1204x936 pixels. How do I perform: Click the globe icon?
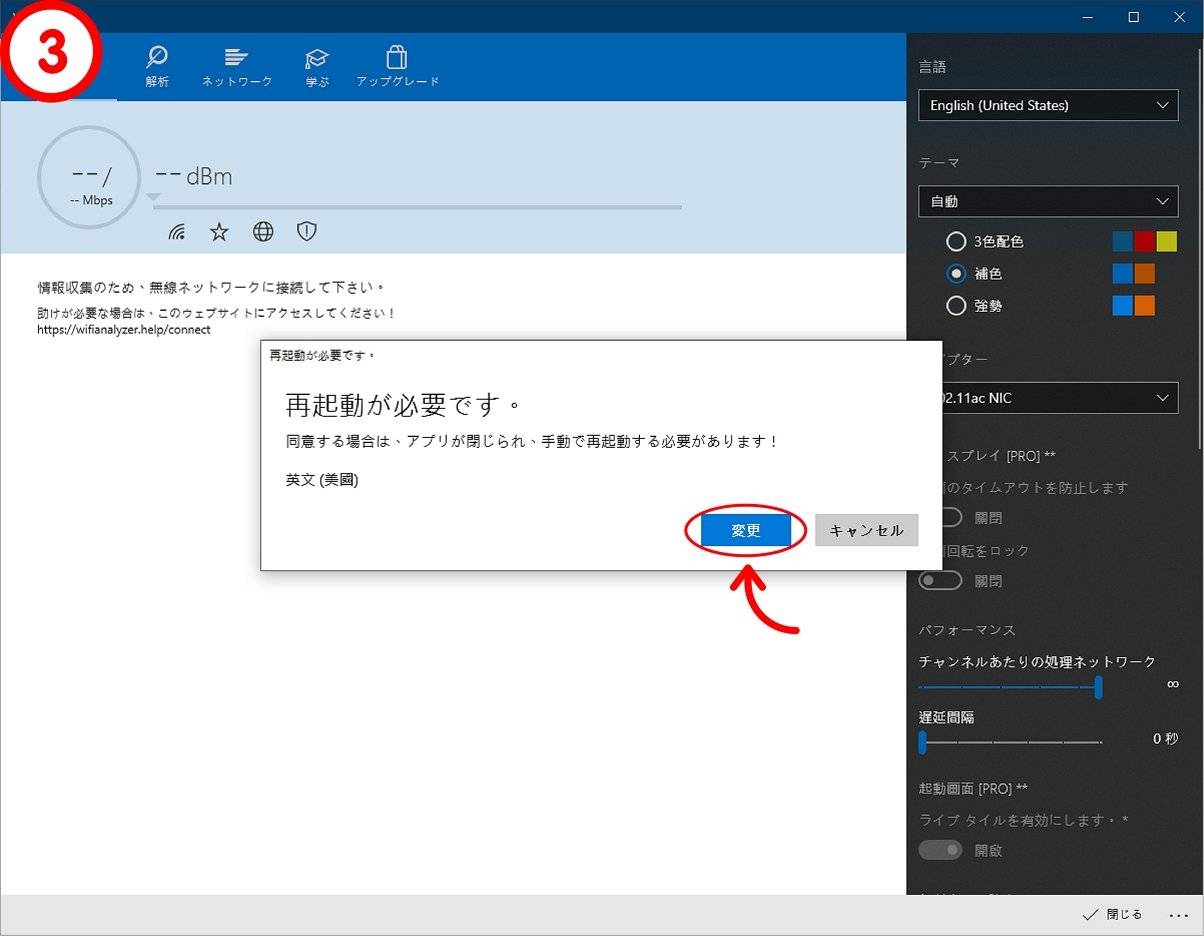point(263,232)
